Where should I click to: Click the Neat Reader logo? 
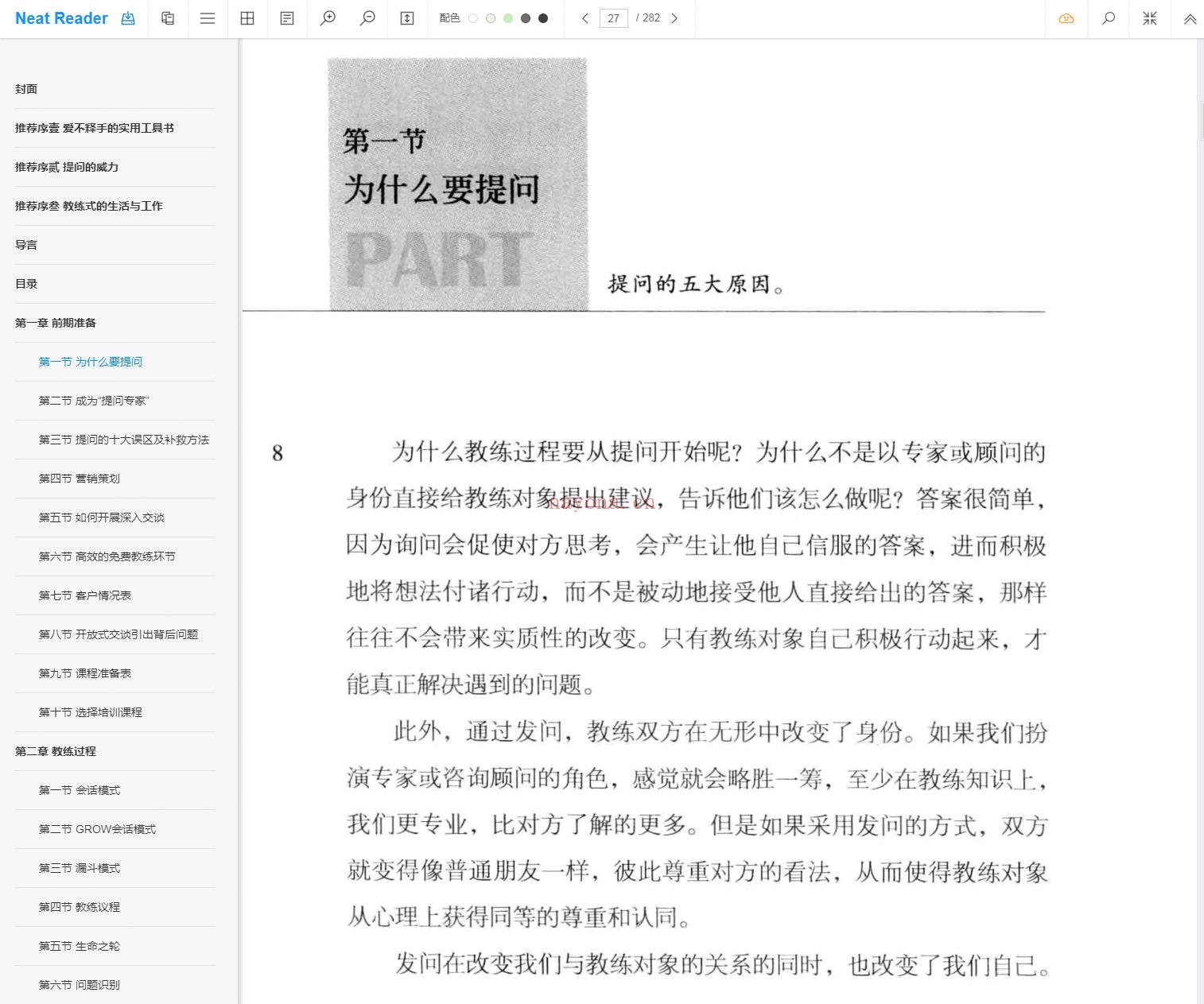61,18
